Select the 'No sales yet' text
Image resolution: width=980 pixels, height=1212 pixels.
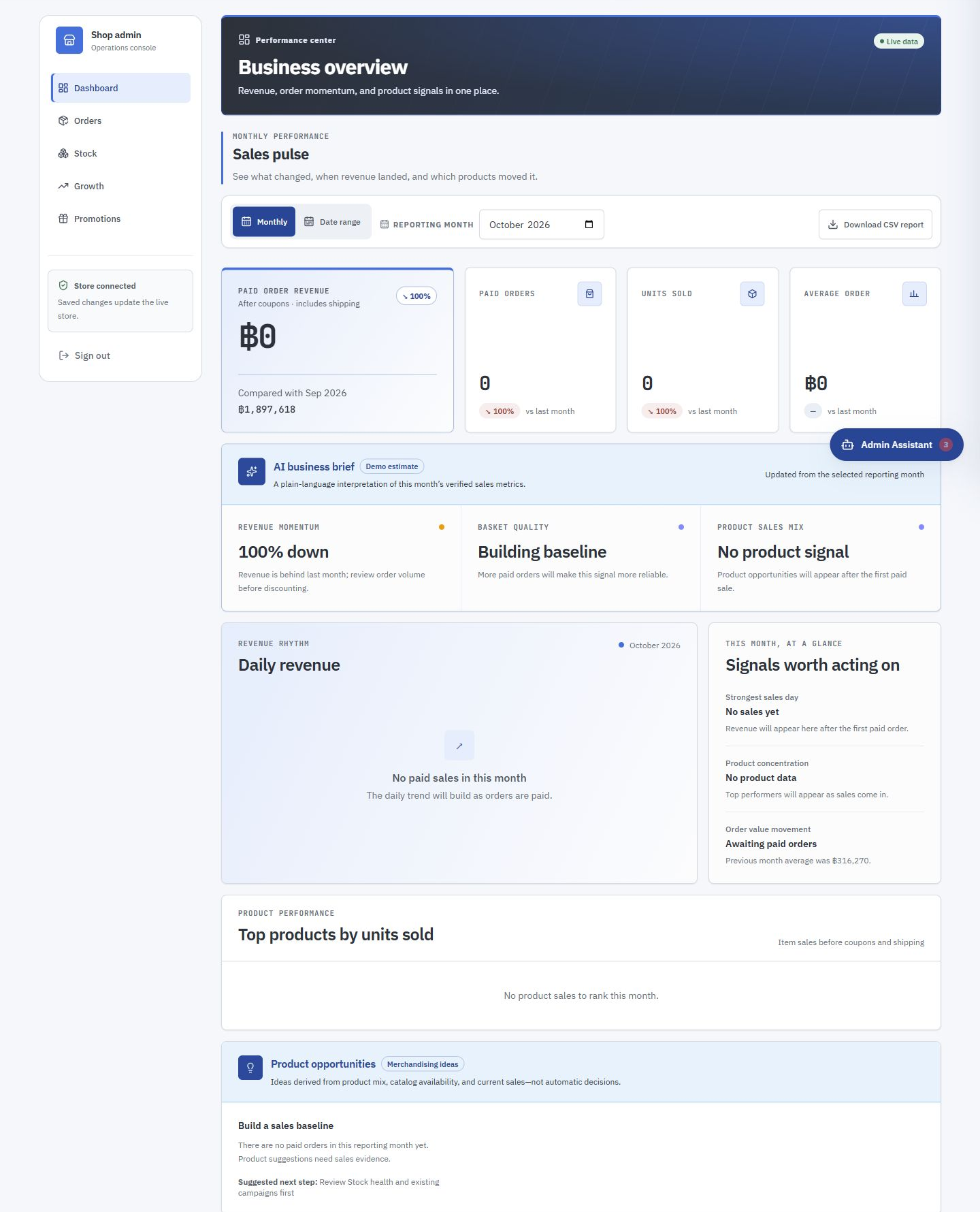coord(752,712)
